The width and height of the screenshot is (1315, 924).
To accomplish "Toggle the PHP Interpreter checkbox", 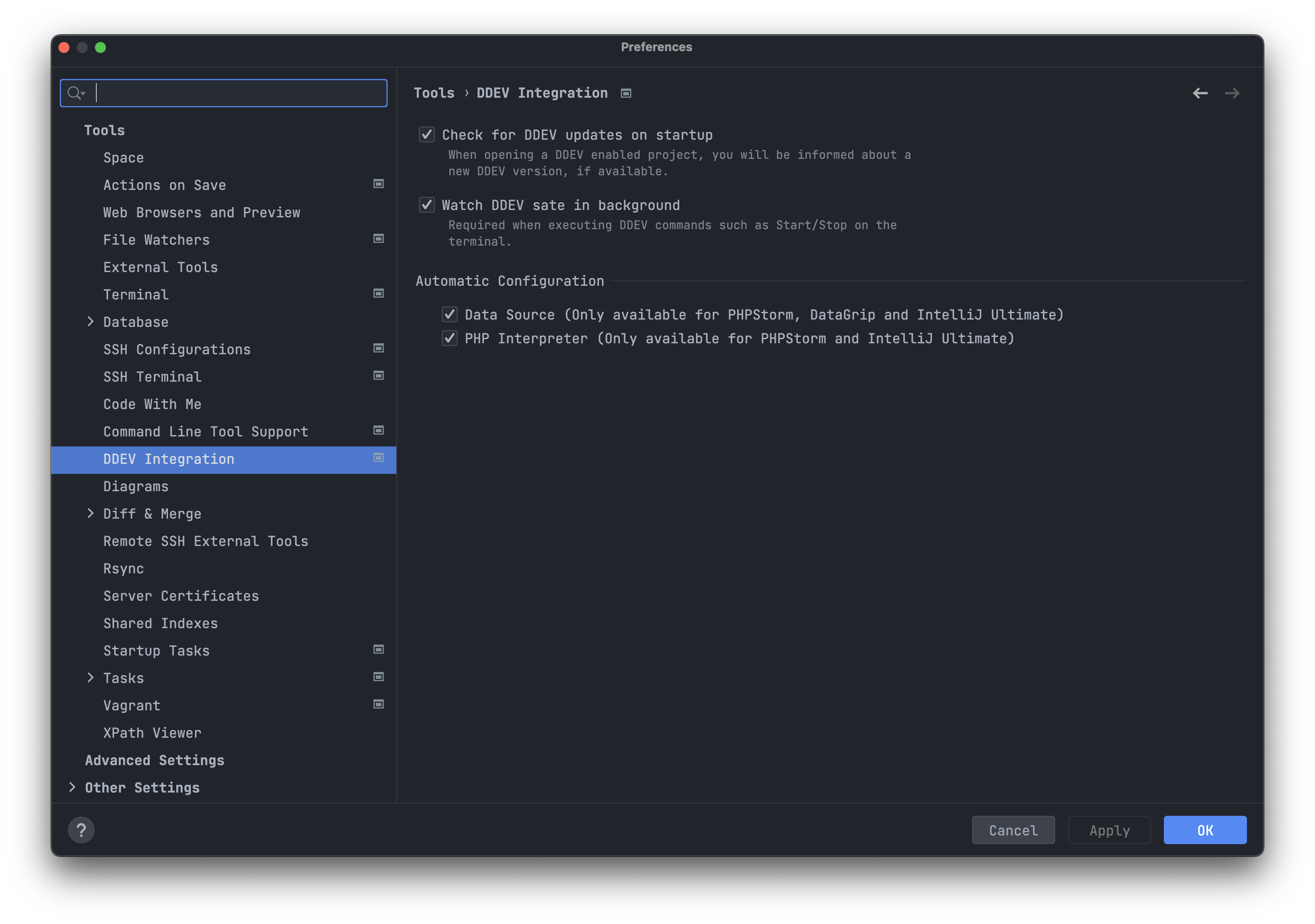I will click(450, 338).
